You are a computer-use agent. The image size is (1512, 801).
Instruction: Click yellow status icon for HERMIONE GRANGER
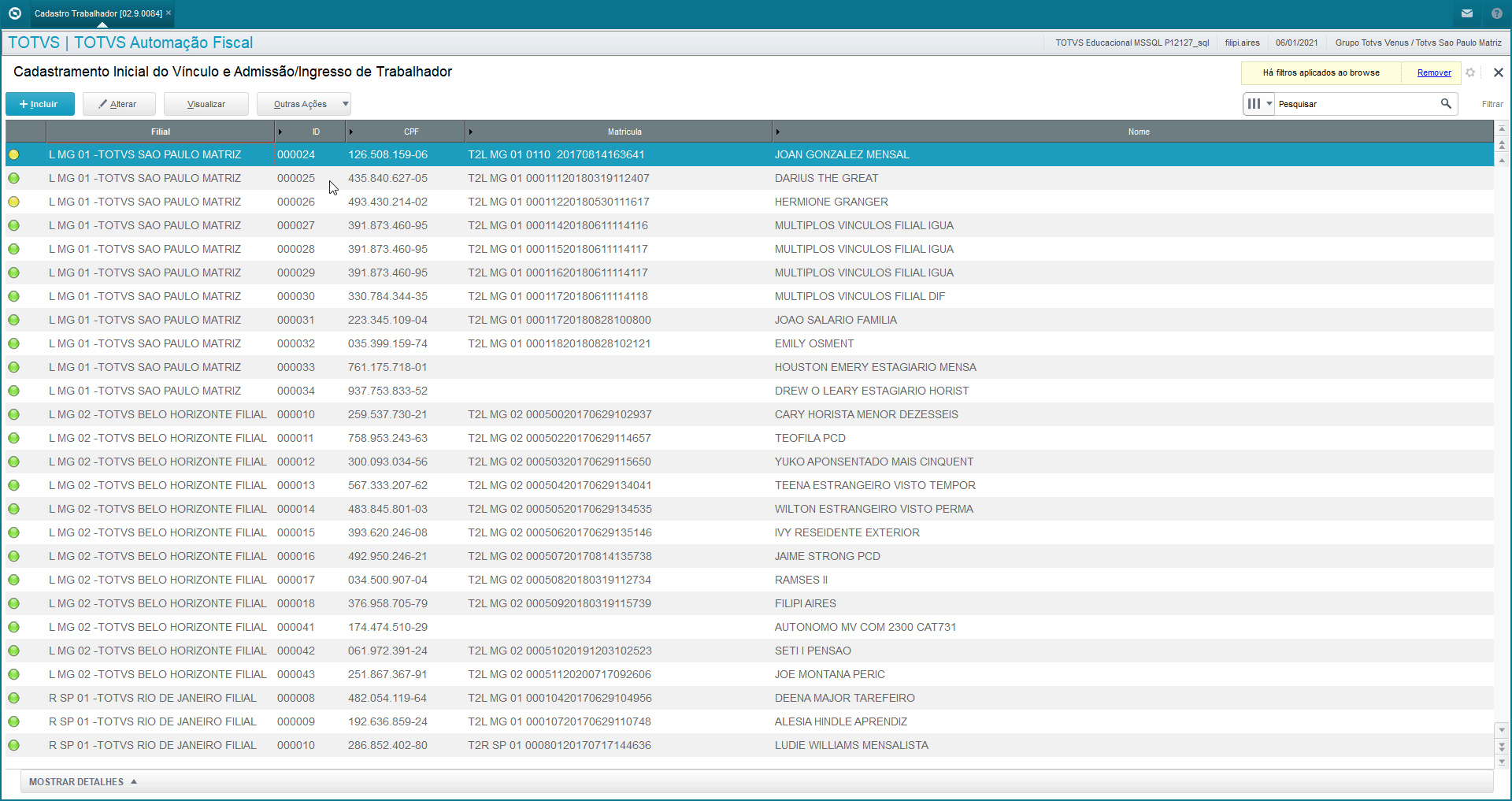pyautogui.click(x=14, y=202)
